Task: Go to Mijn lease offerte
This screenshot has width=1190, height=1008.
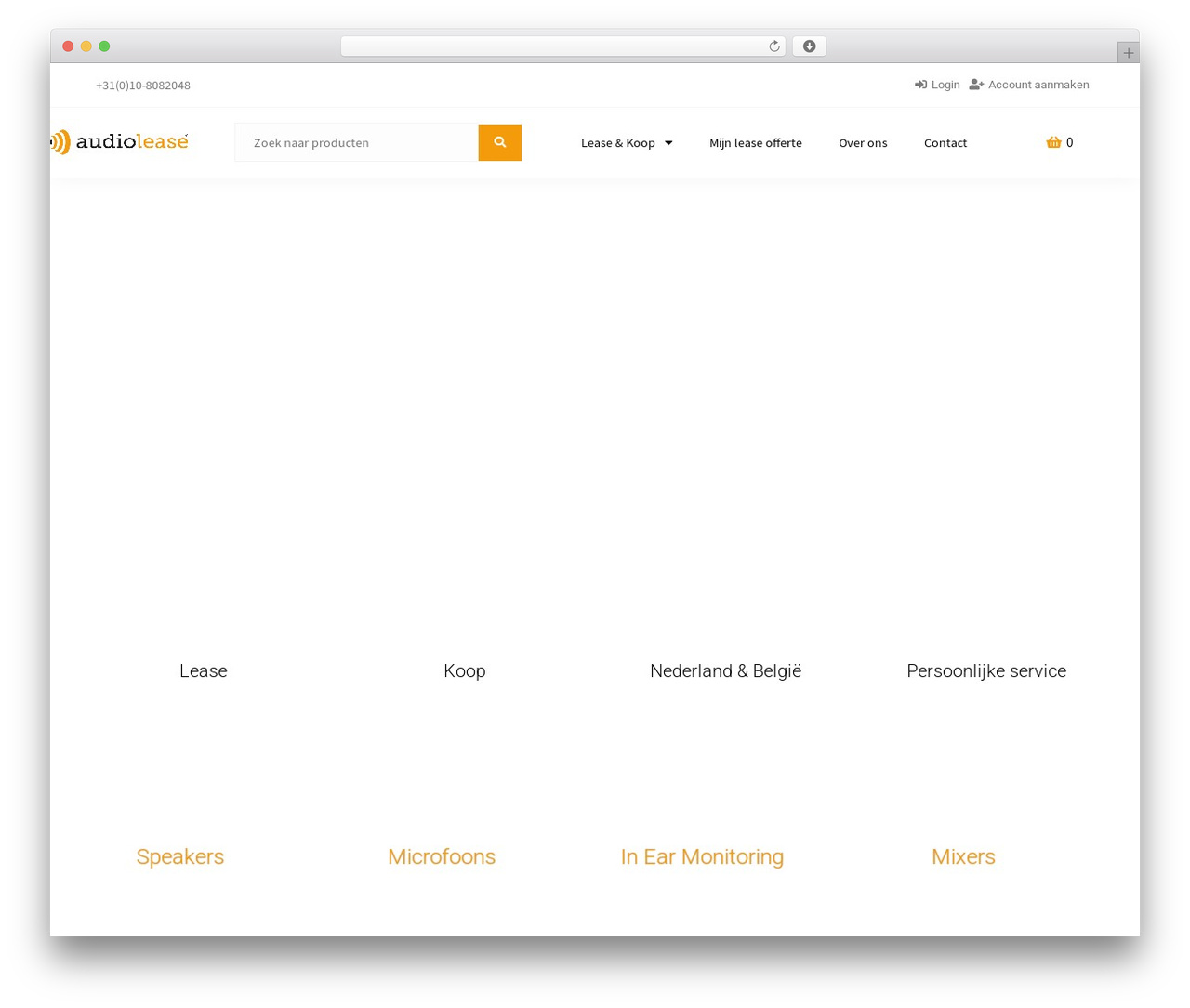Action: tap(756, 143)
